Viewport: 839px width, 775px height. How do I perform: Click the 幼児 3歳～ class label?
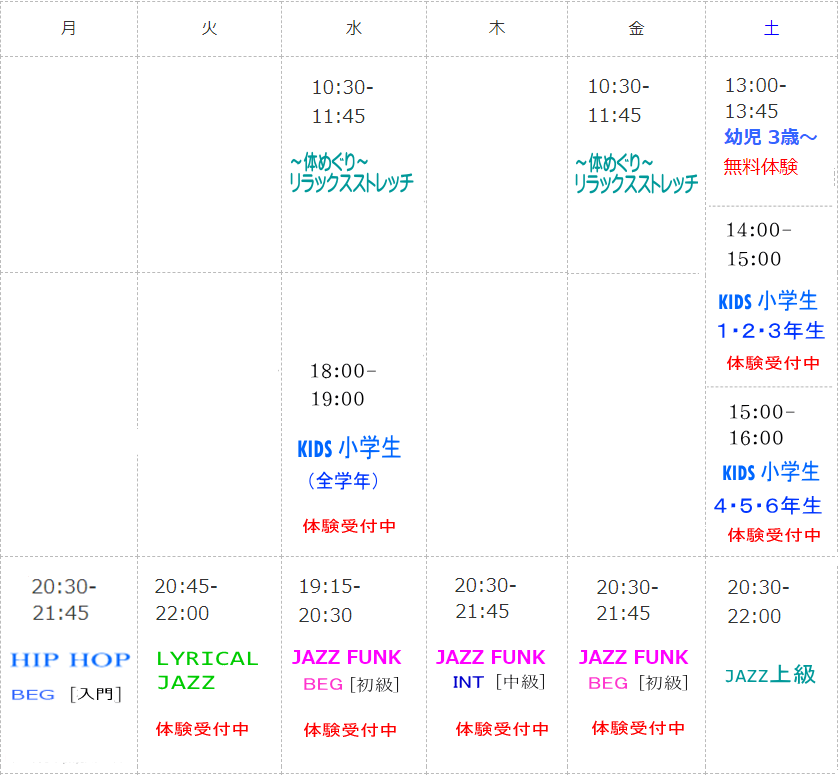(x=770, y=138)
